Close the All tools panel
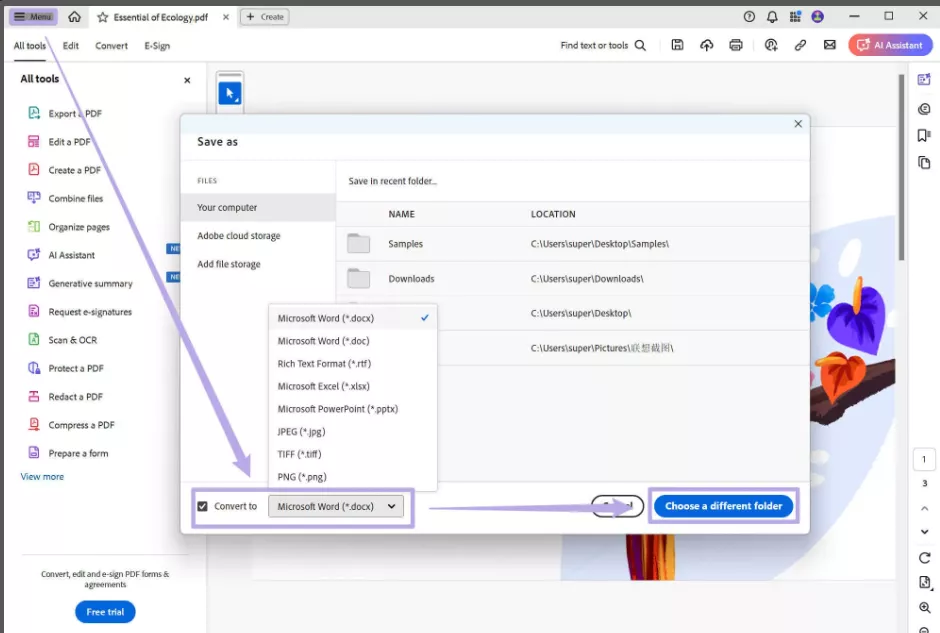Viewport: 940px width, 633px height. 187,80
